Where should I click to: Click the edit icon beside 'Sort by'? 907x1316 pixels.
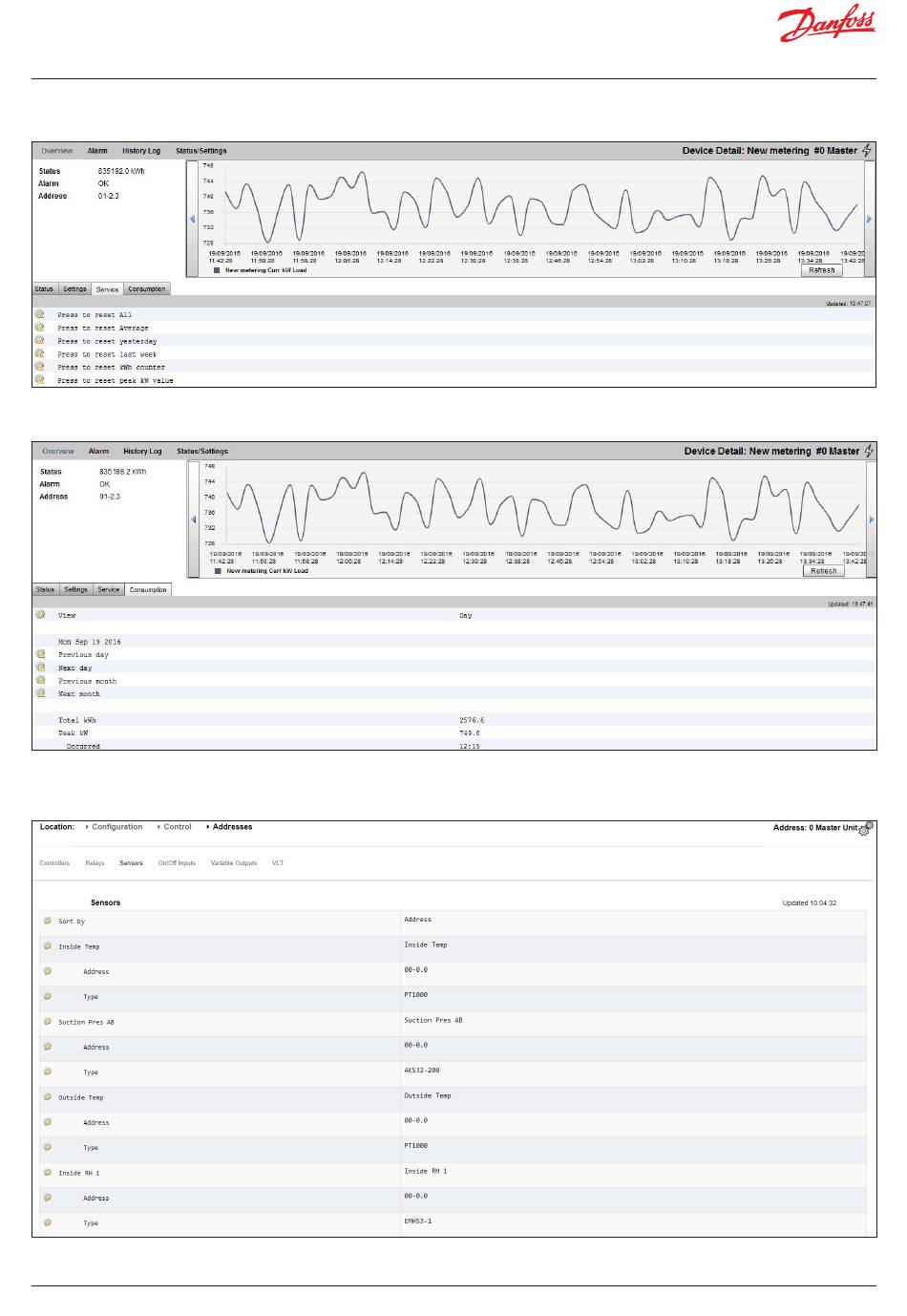pyautogui.click(x=47, y=921)
